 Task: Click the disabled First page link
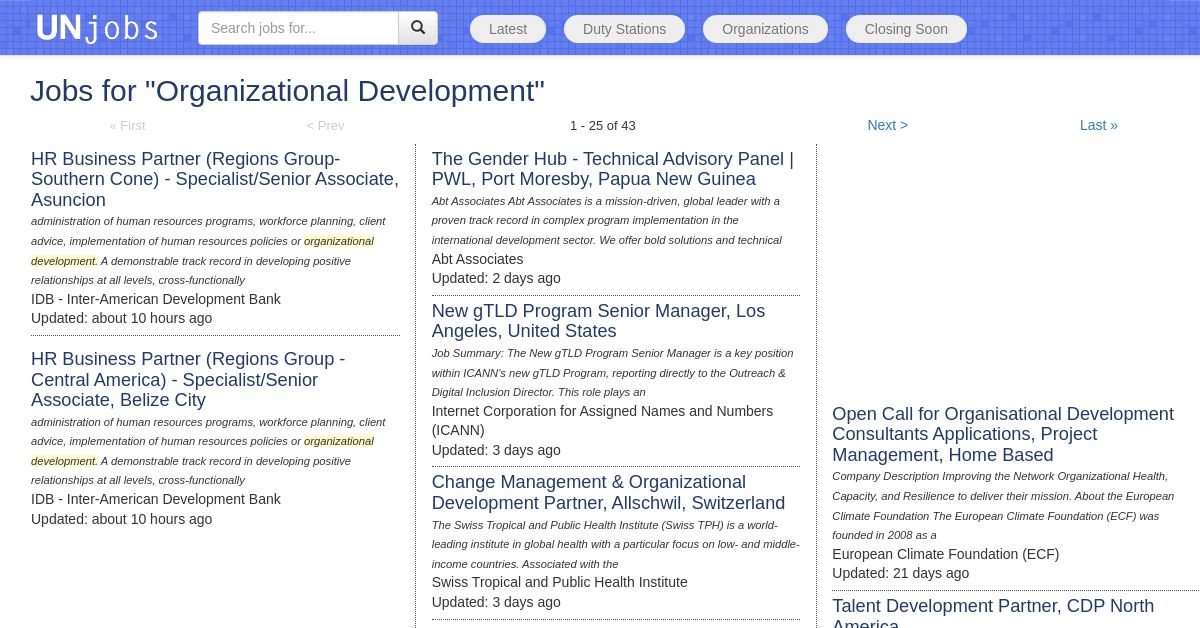click(127, 125)
